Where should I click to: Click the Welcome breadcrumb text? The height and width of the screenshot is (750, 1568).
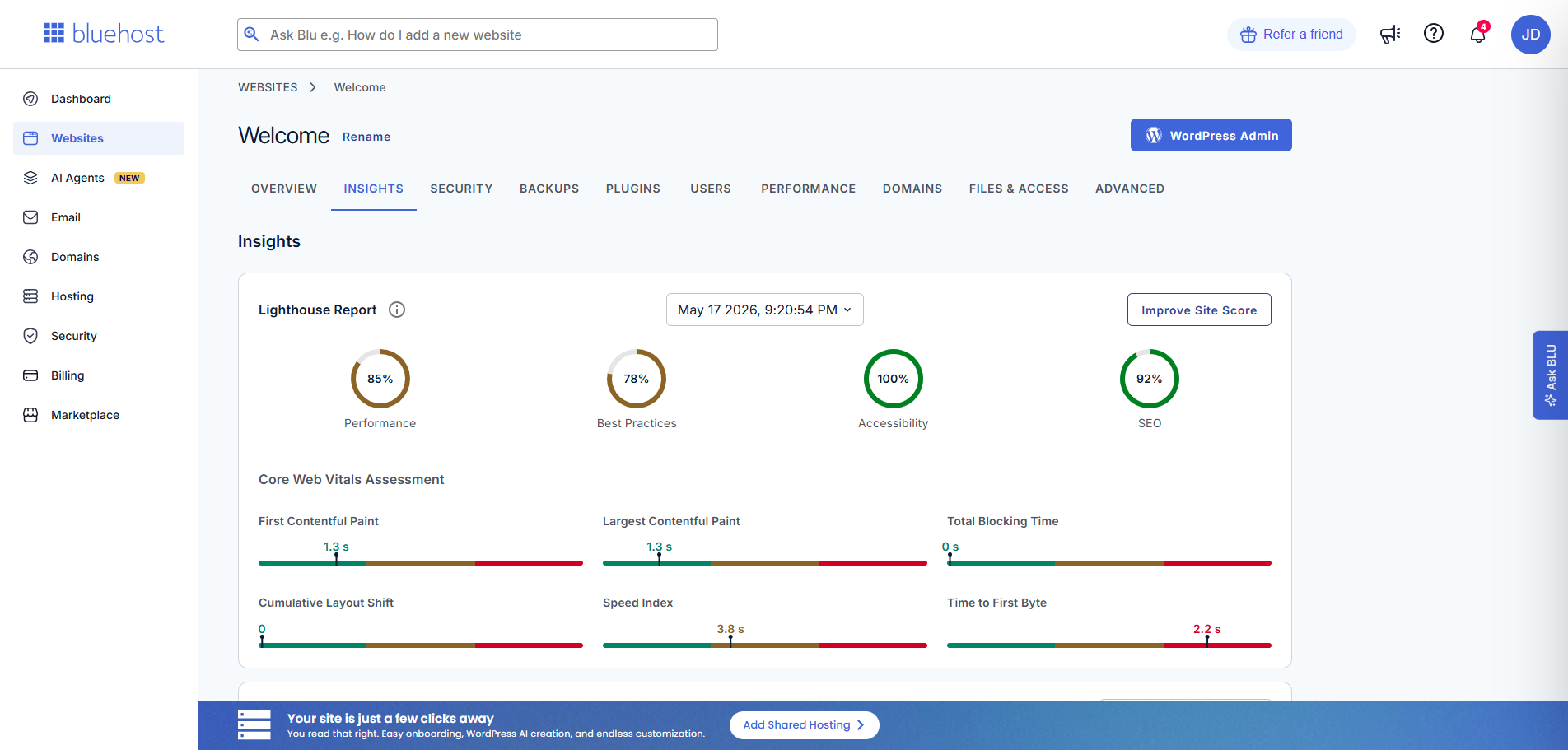[360, 87]
